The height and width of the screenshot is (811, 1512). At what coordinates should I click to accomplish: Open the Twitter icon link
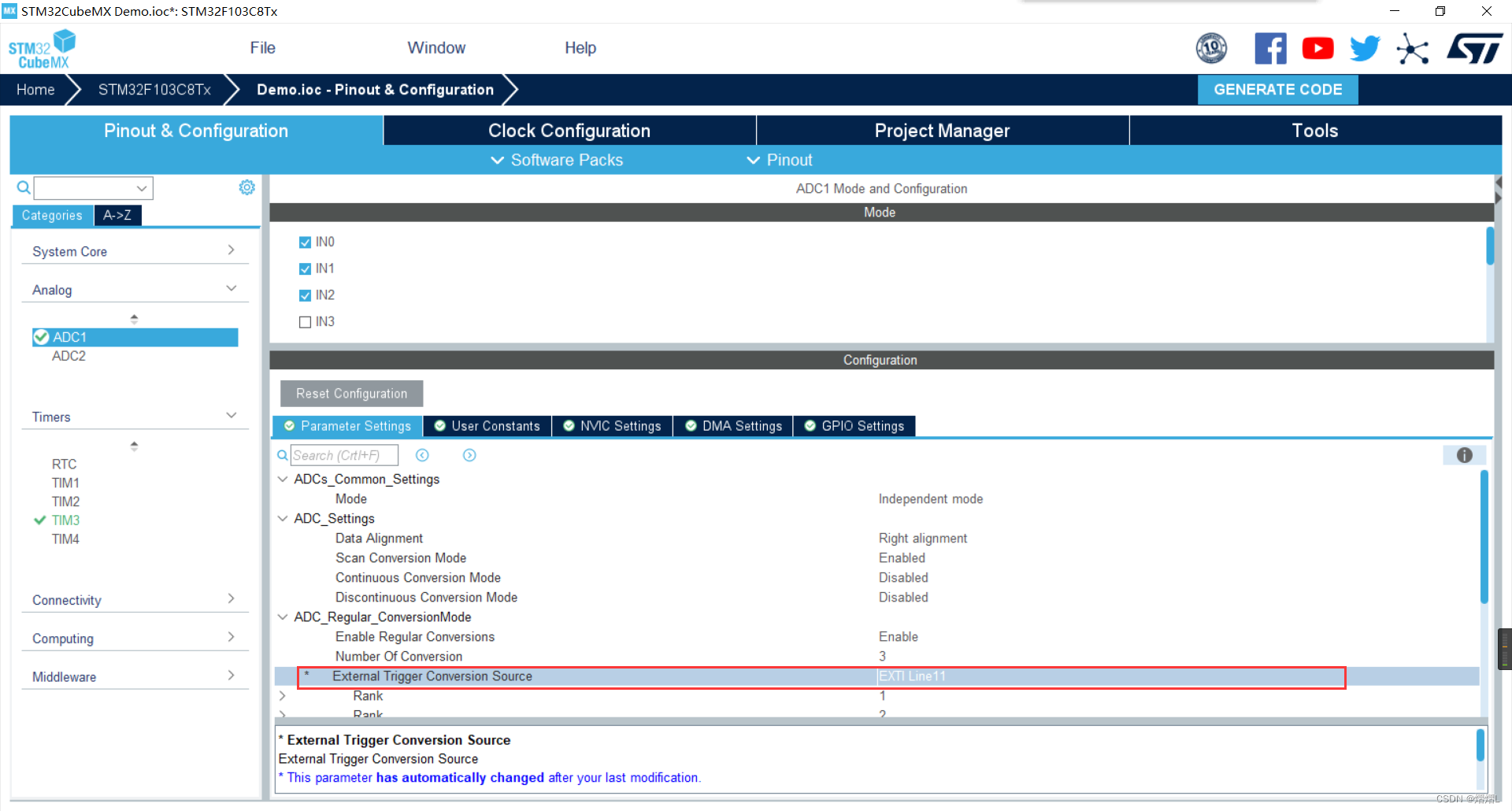1365,49
